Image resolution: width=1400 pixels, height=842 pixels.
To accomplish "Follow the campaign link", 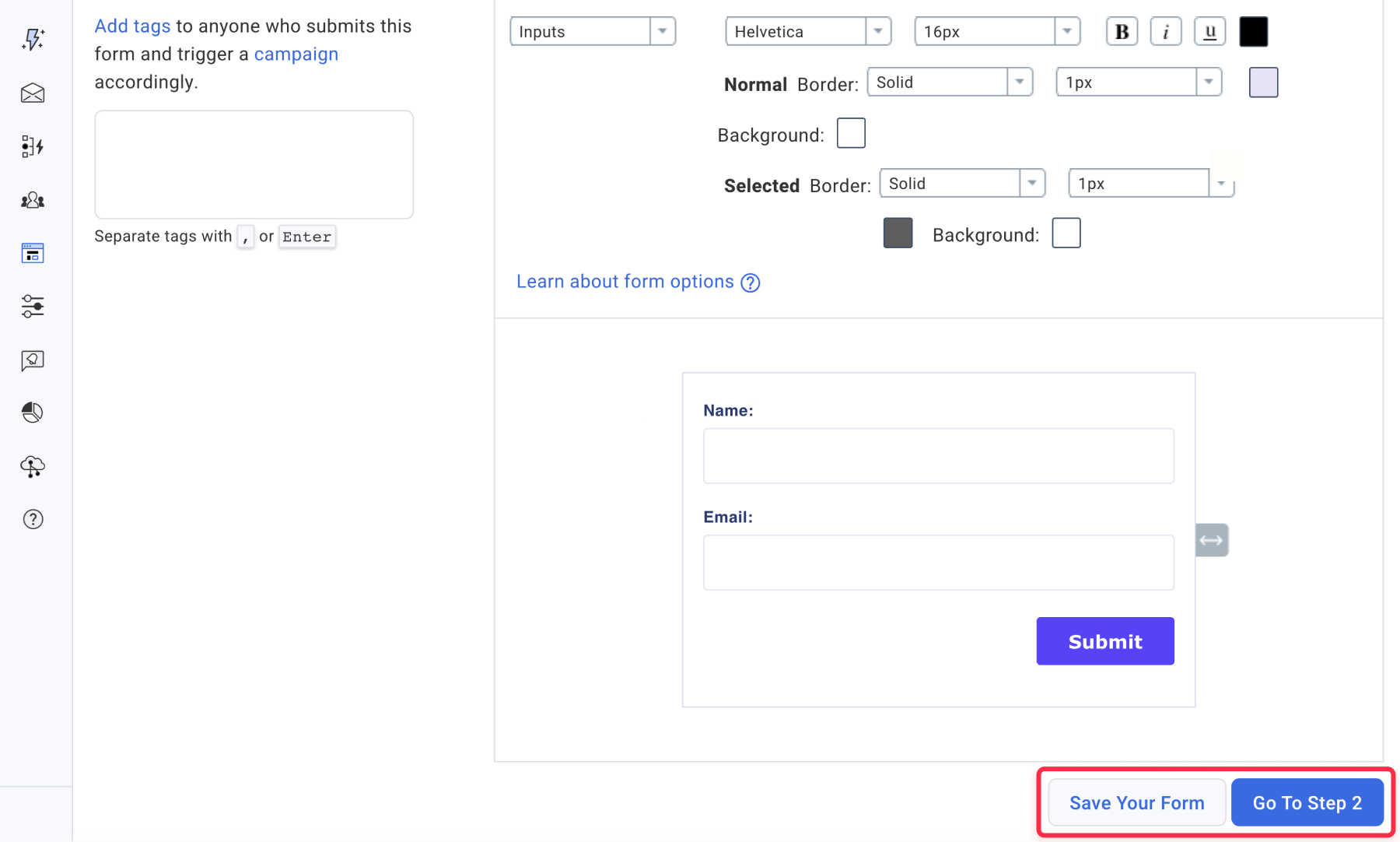I will [x=296, y=54].
